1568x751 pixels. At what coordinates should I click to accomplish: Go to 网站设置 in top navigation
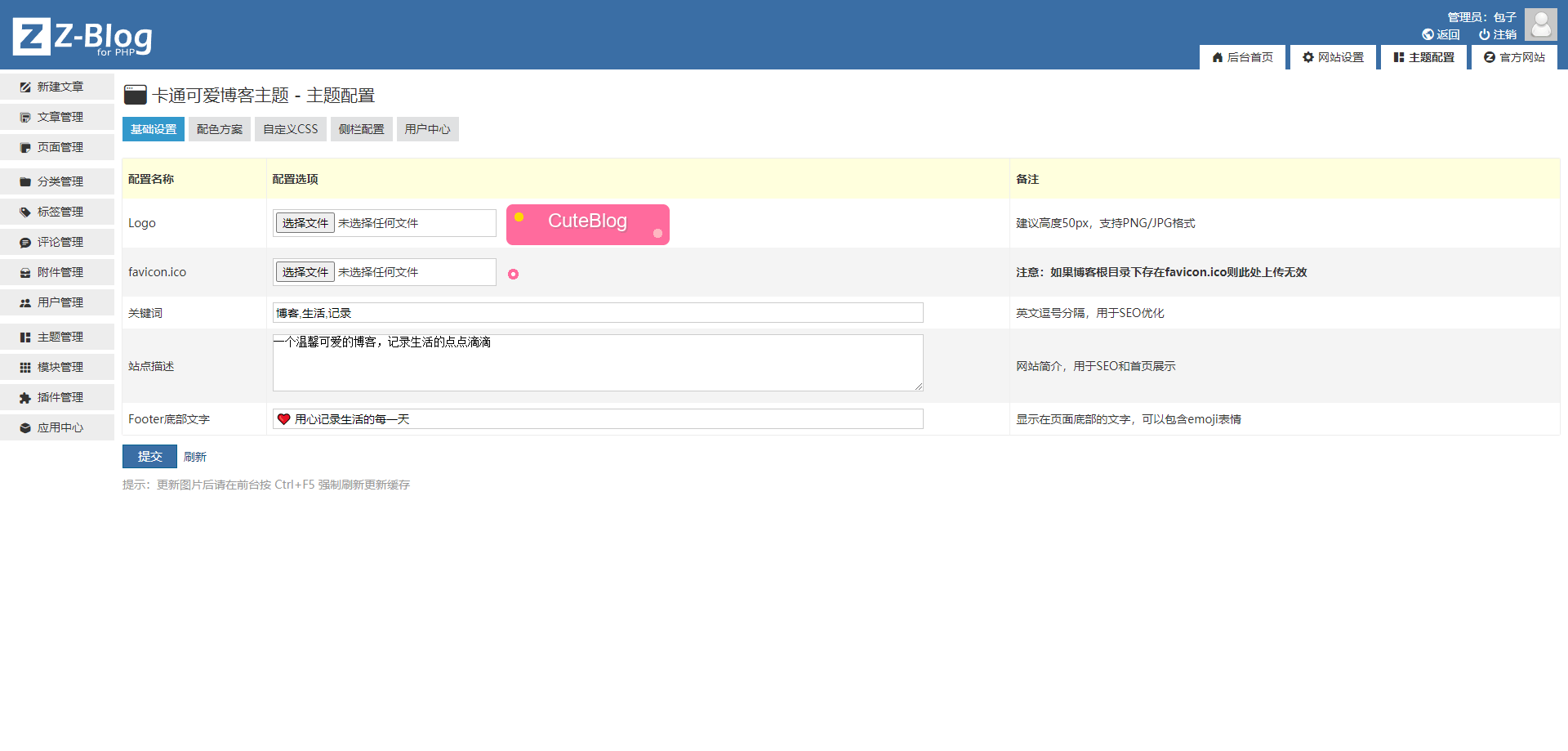click(x=1333, y=57)
